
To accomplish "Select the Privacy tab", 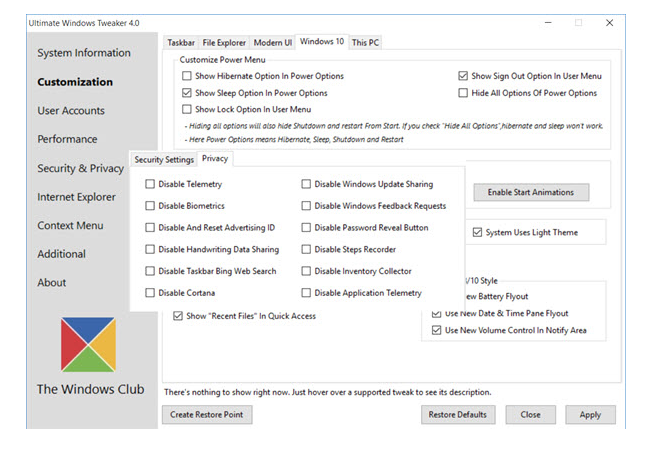I will click(x=215, y=159).
